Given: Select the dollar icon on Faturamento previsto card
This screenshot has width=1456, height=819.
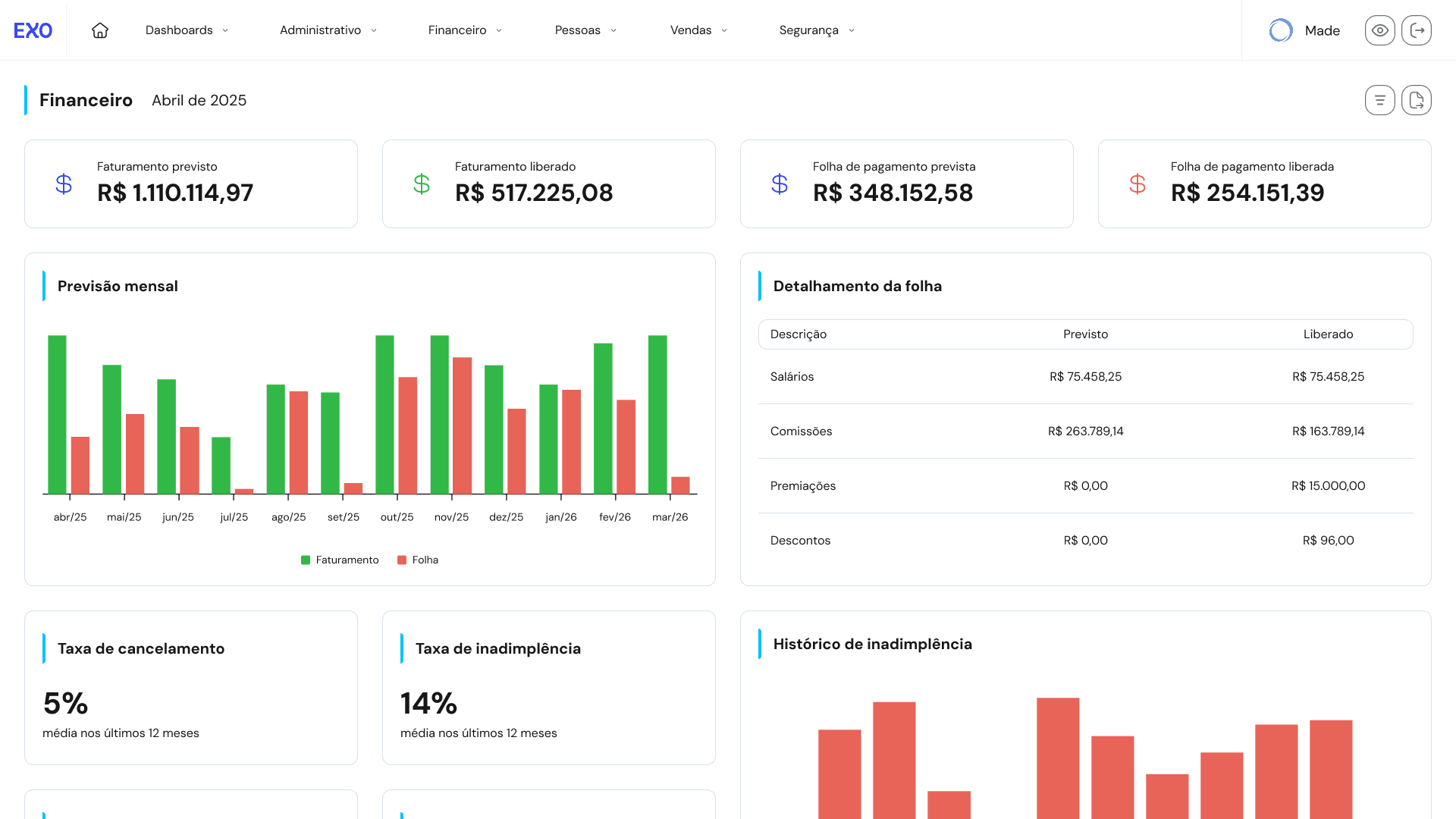Looking at the screenshot, I should tap(64, 184).
